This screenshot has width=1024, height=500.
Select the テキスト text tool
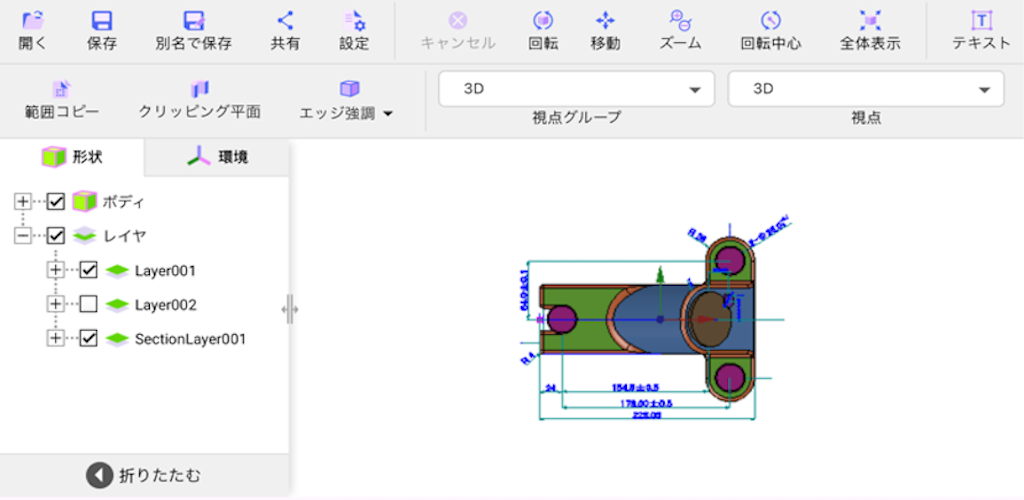981,32
